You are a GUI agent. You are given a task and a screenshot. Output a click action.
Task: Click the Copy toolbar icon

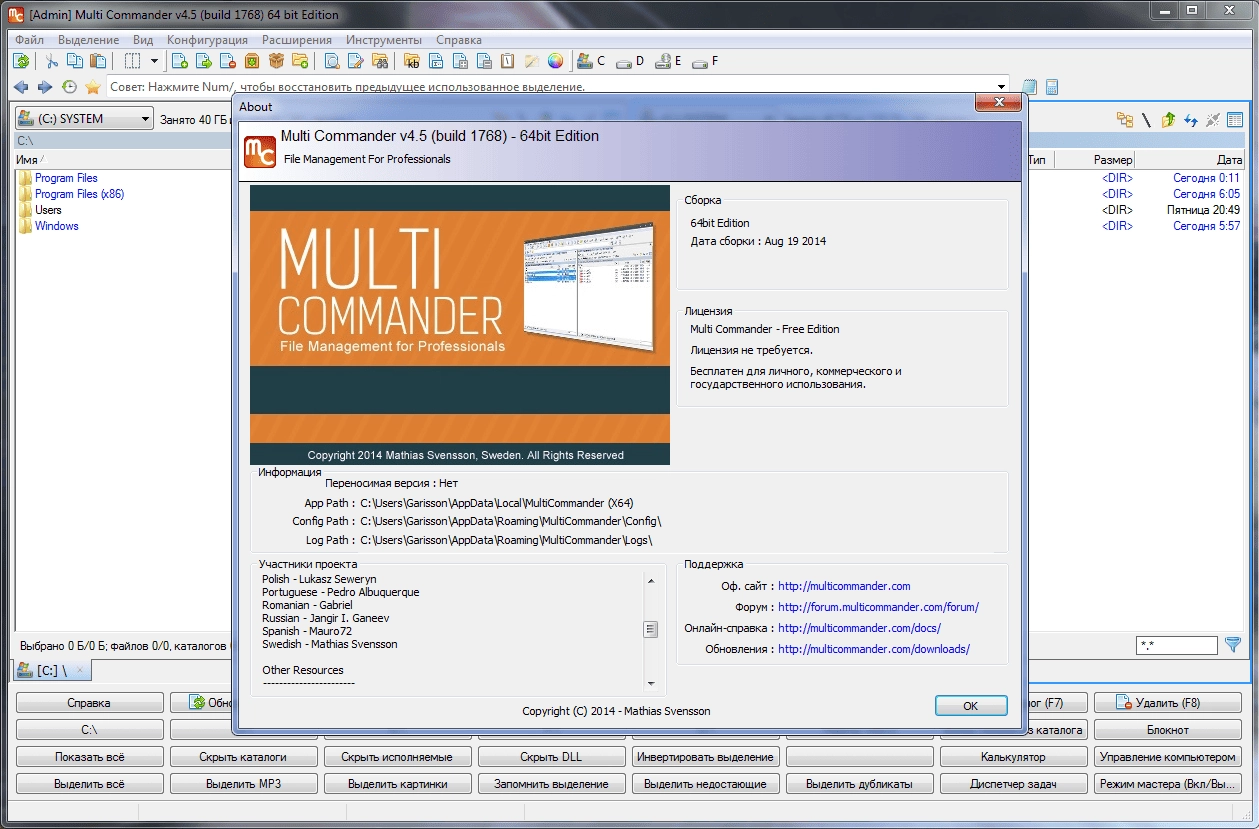click(x=73, y=61)
